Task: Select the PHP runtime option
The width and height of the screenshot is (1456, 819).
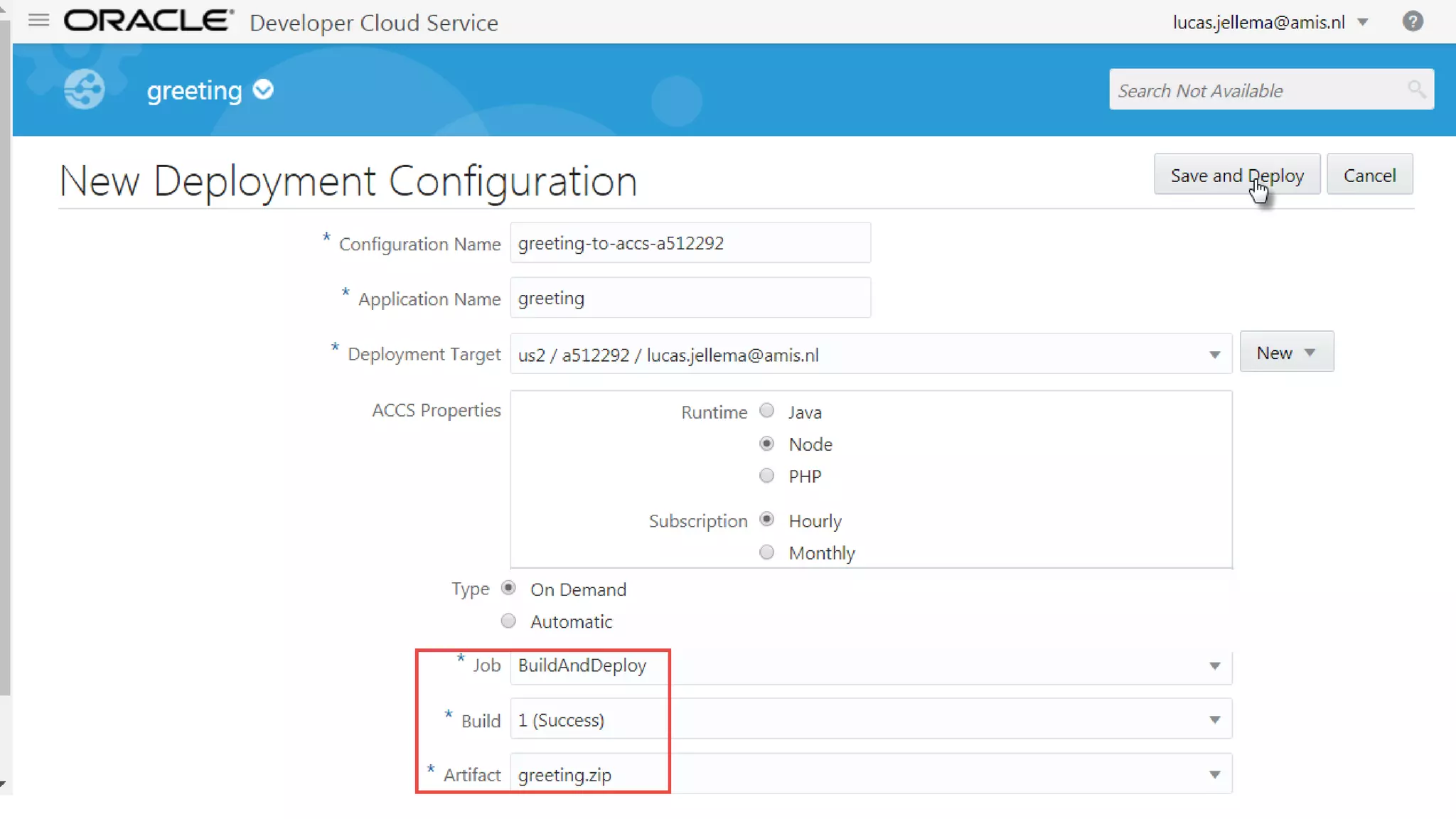Action: coord(766,476)
